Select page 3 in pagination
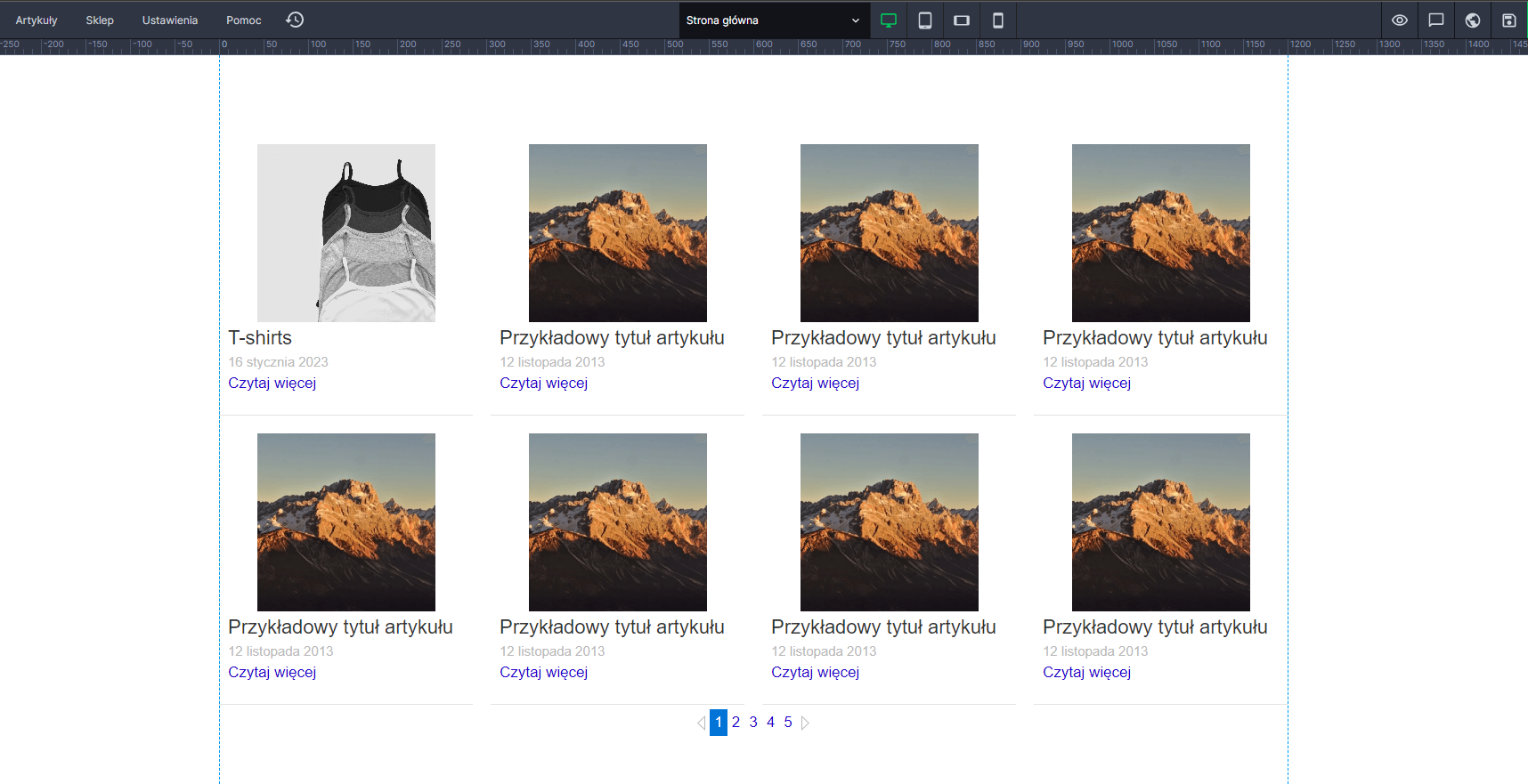The width and height of the screenshot is (1528, 784). [753, 723]
